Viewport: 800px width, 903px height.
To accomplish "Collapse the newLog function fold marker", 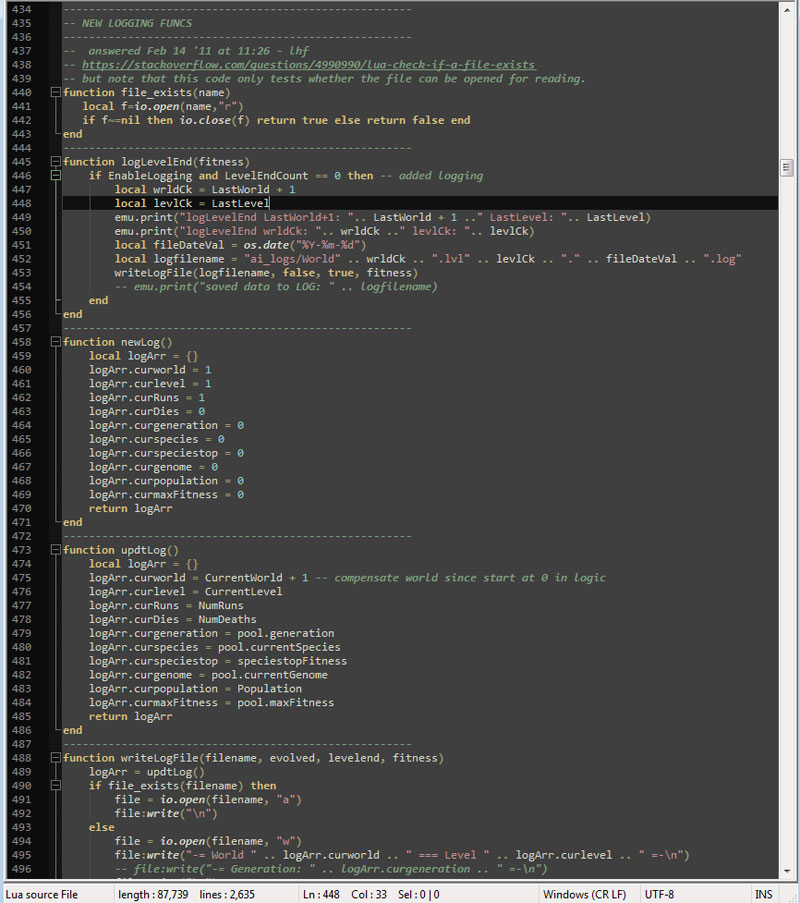I will pyautogui.click(x=54, y=342).
